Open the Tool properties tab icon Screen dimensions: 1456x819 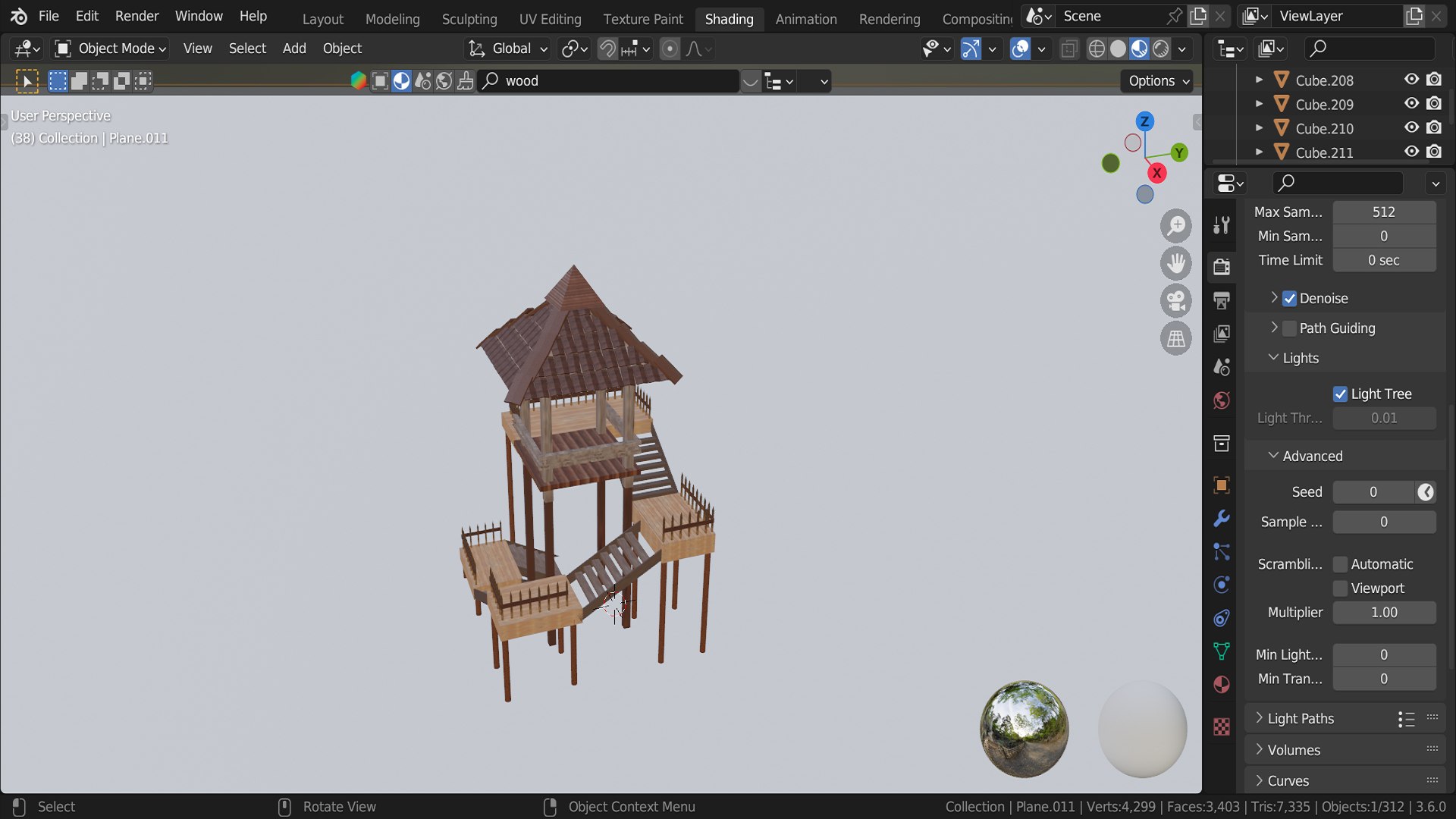(x=1222, y=225)
